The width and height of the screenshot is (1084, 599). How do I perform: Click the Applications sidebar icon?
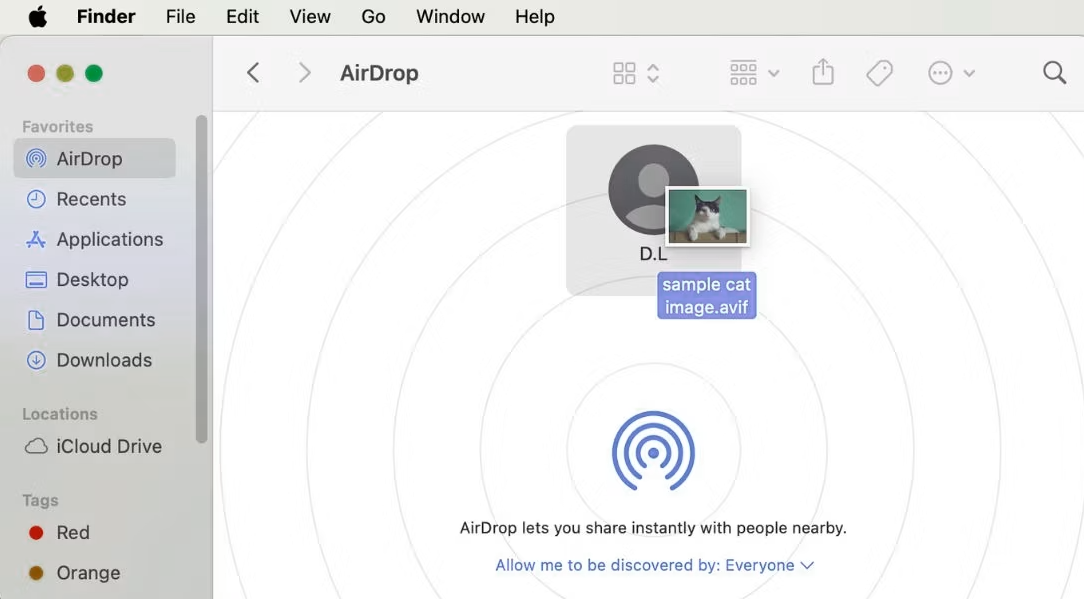point(36,239)
